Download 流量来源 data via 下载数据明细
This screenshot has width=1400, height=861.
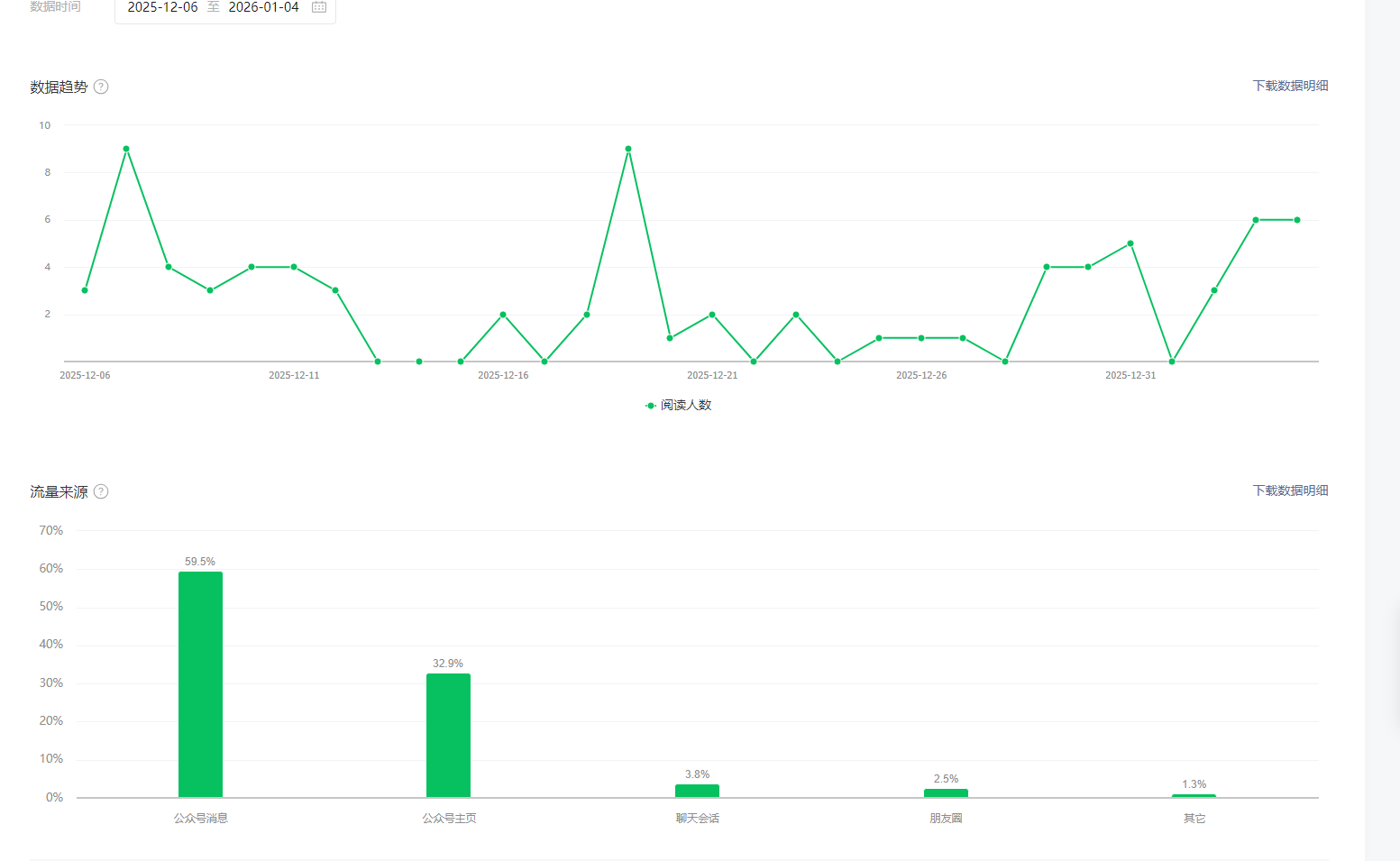tap(1290, 490)
